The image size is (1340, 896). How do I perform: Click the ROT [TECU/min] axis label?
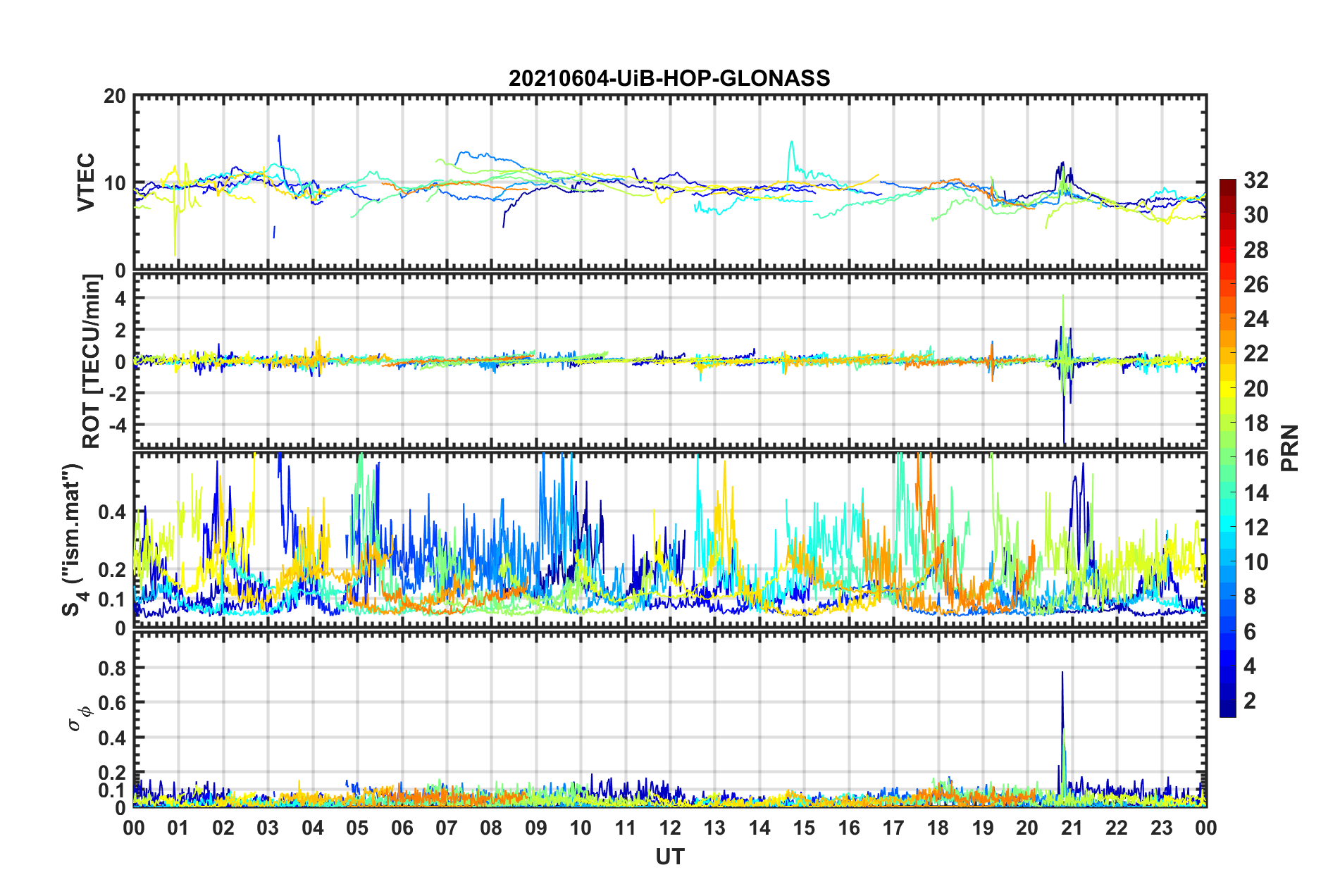point(92,361)
